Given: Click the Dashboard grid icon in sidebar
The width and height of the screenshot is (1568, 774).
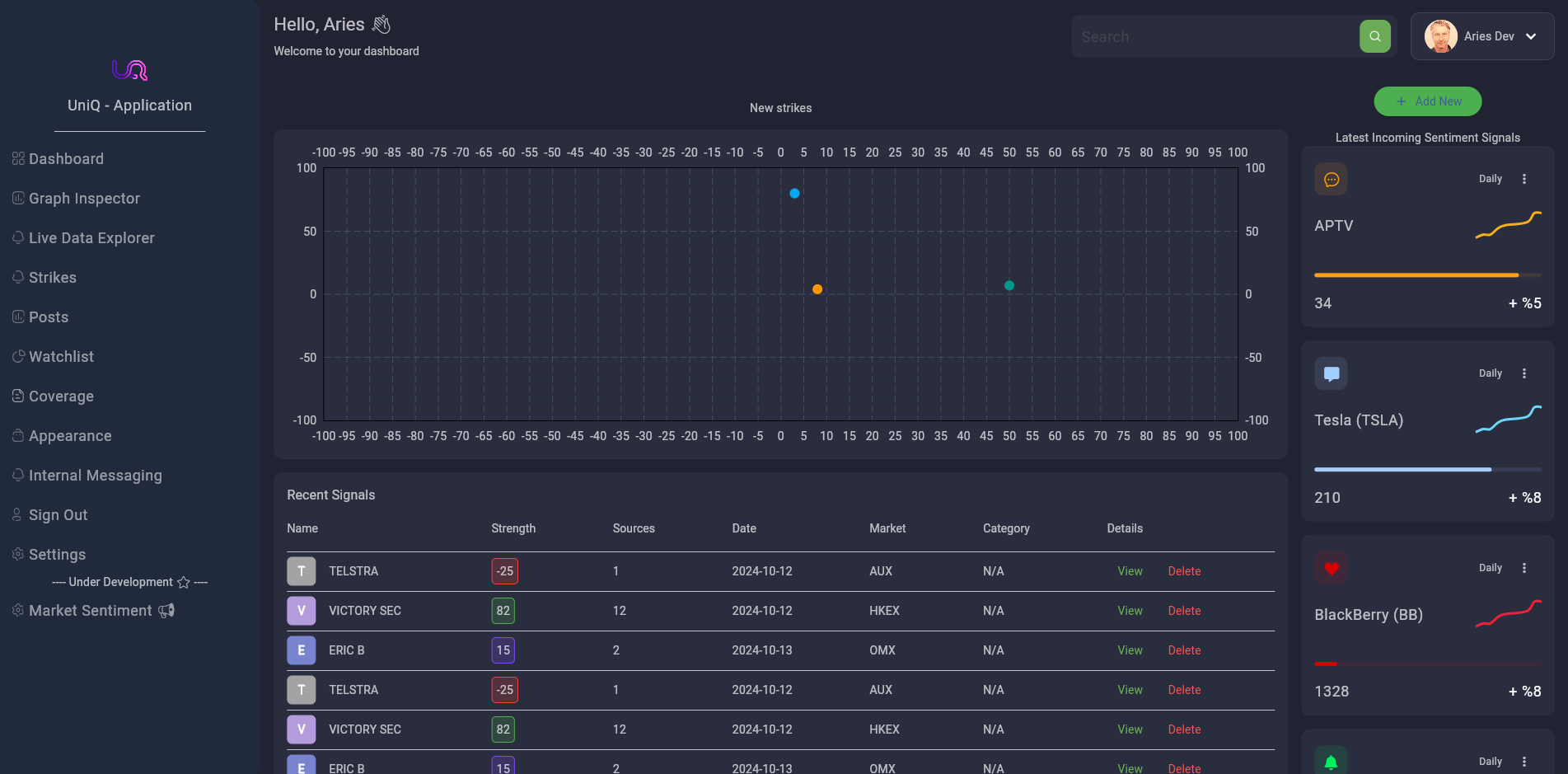Looking at the screenshot, I should pos(18,158).
